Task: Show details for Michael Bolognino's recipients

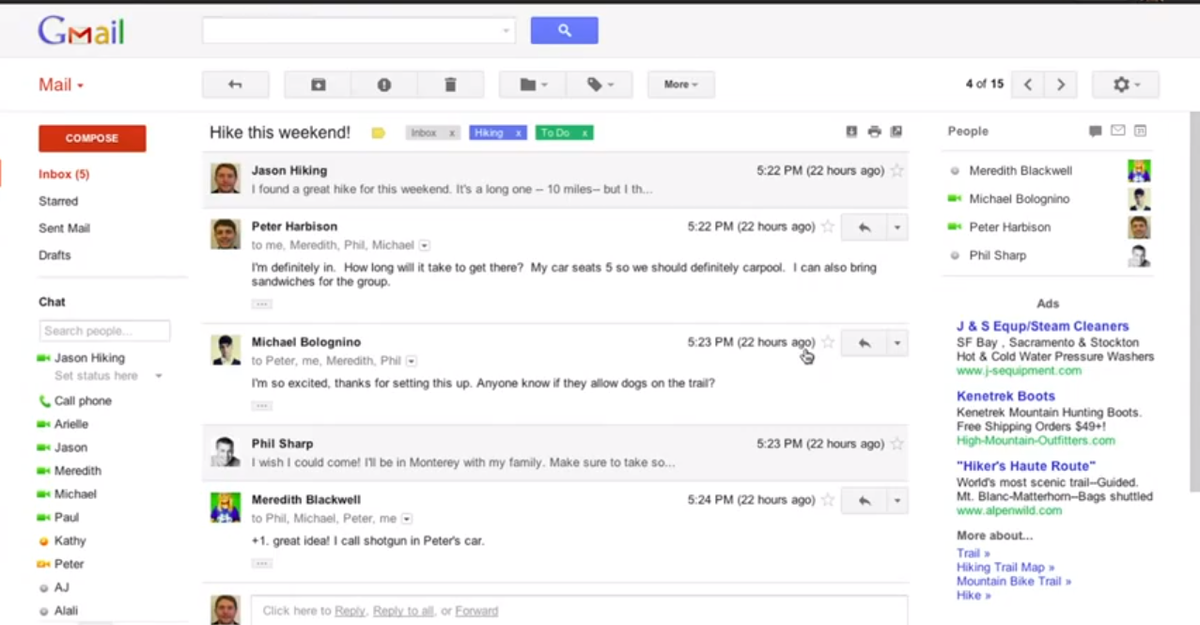Action: [x=411, y=361]
